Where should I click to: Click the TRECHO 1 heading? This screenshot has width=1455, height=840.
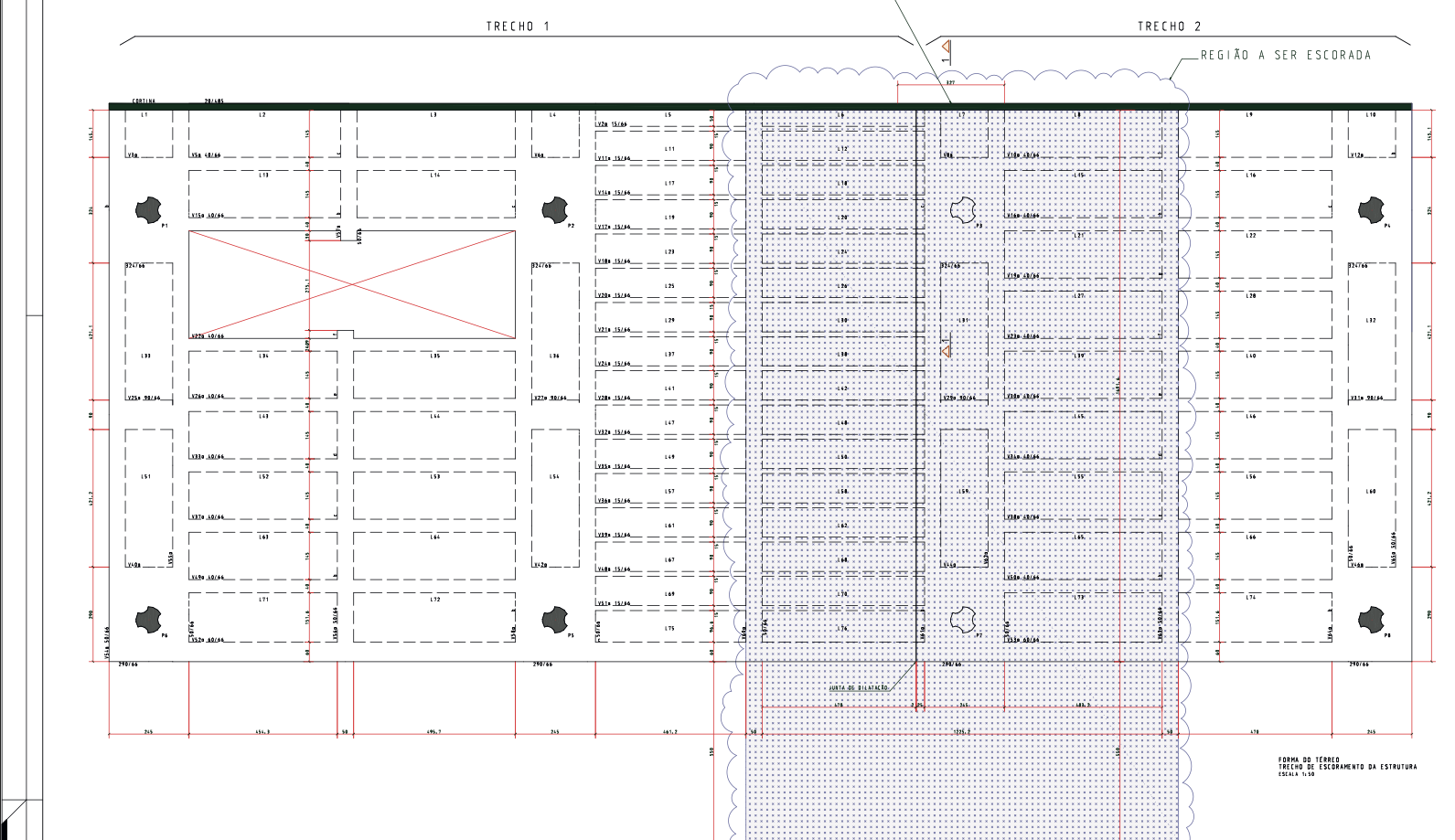click(x=518, y=27)
